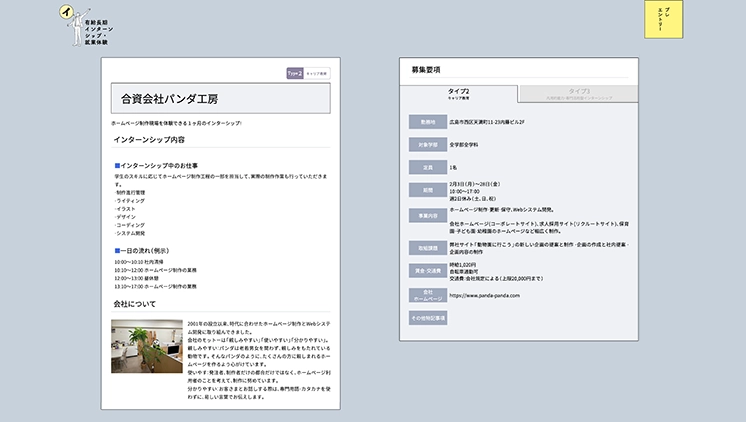
Task: Click the Type 2 badge on company card
Action: click(294, 73)
